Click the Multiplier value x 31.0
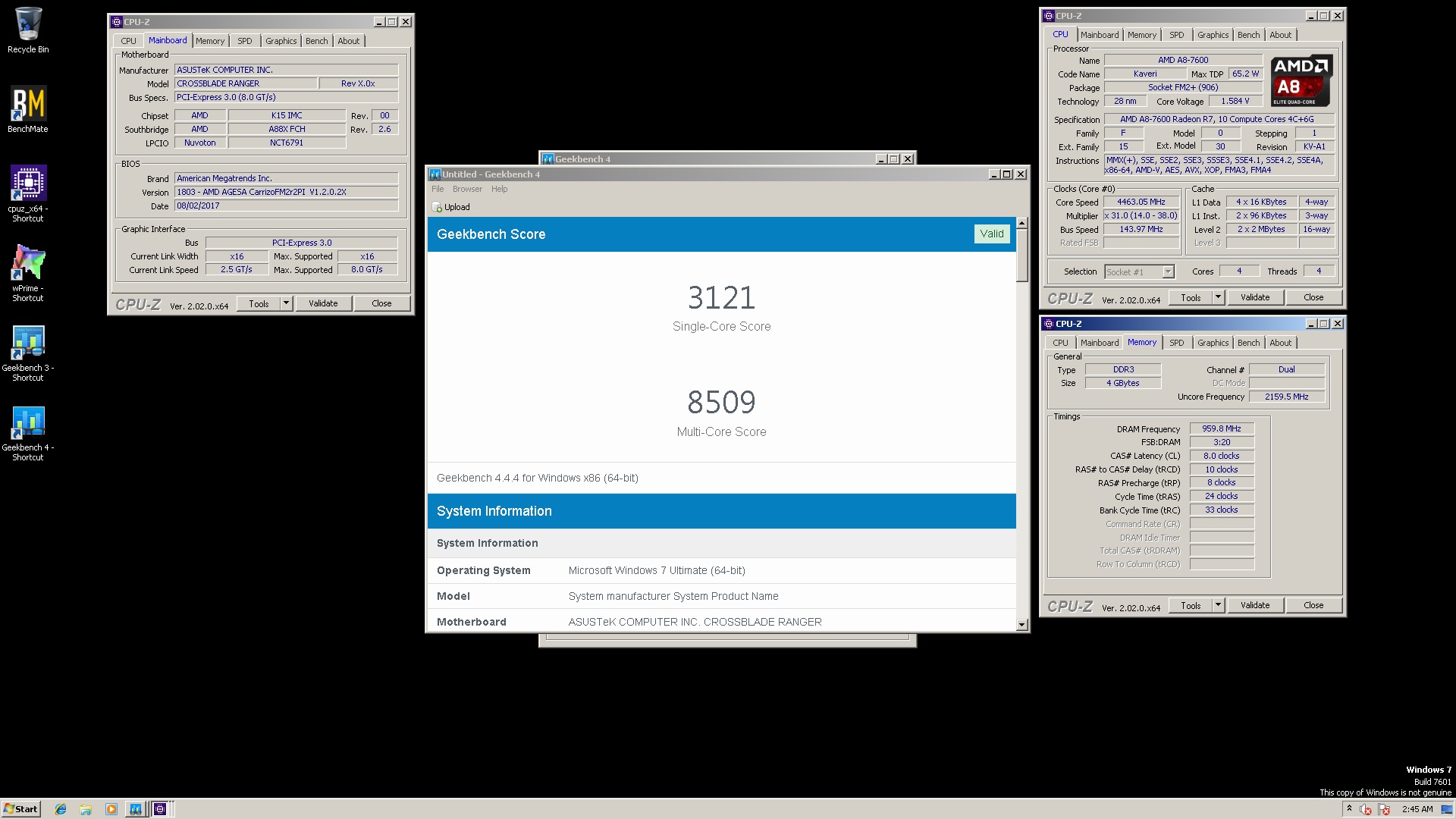1456x819 pixels. tap(1141, 215)
